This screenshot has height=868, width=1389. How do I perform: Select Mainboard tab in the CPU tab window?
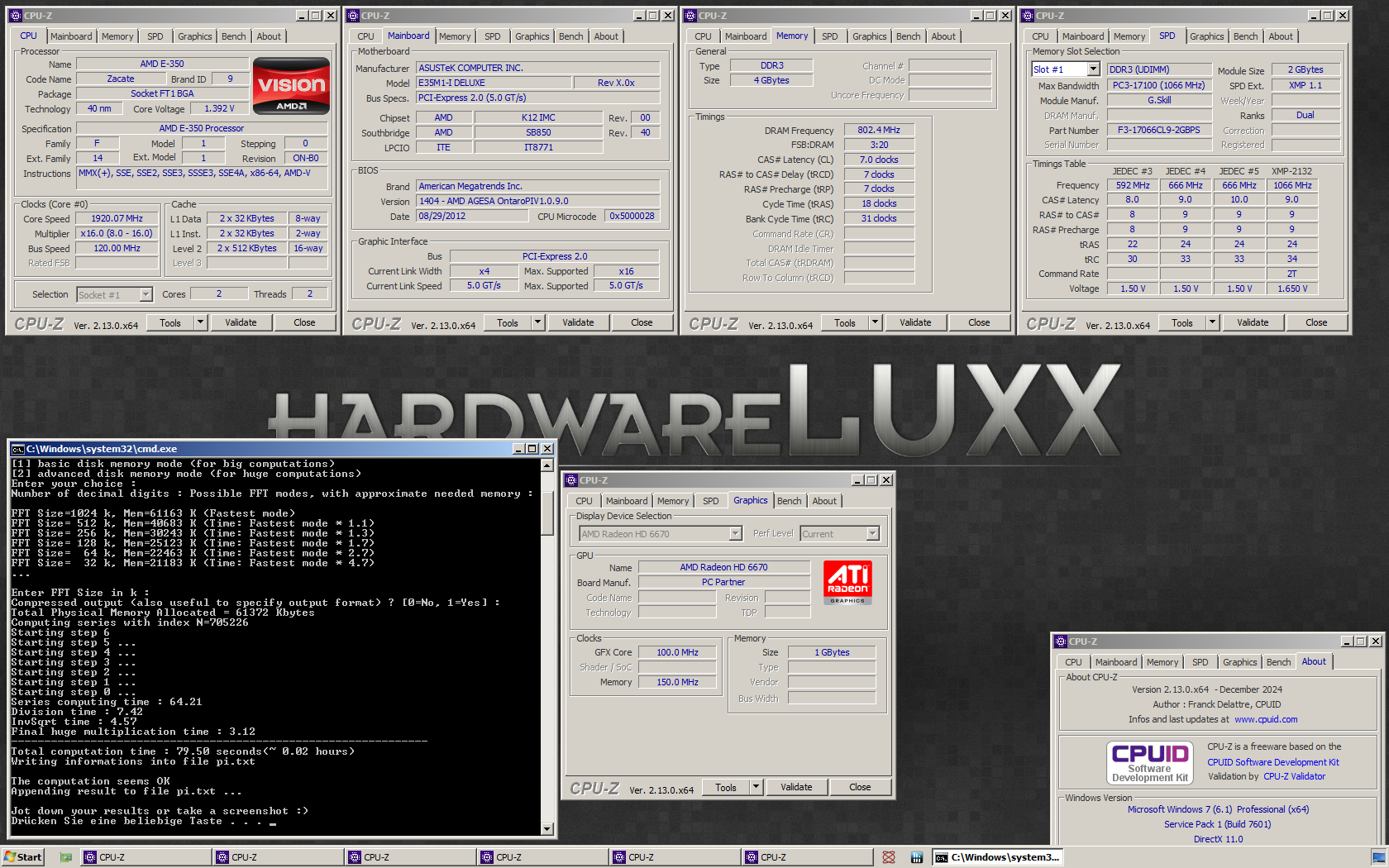coord(71,36)
